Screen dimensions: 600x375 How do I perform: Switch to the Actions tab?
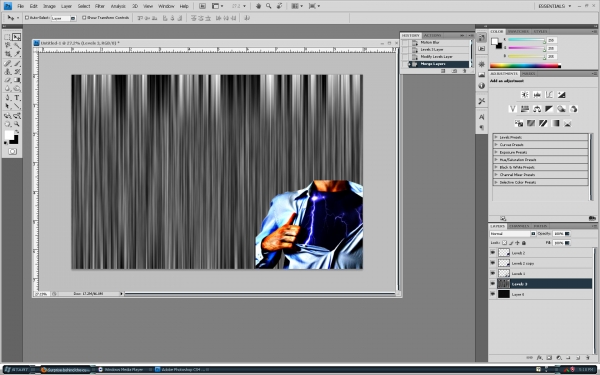(432, 35)
